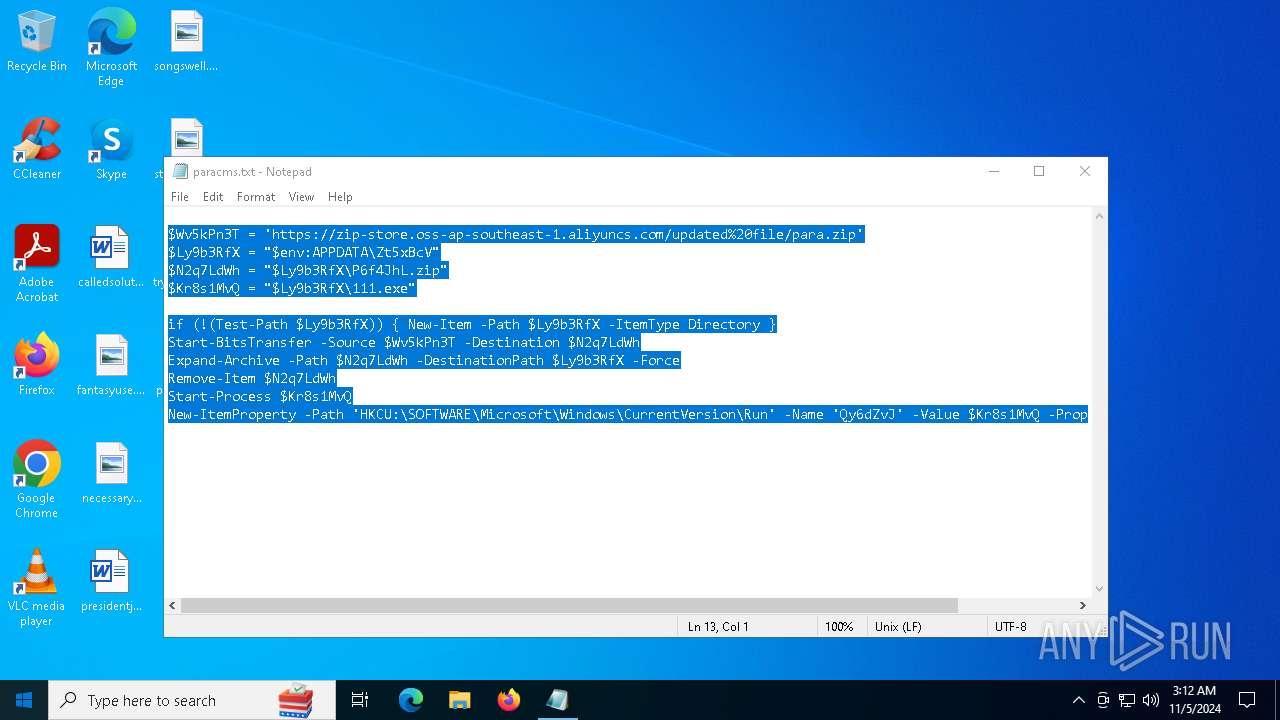Screen dimensions: 1280x720
Task: Show hidden system tray icons
Action: click(x=1078, y=700)
